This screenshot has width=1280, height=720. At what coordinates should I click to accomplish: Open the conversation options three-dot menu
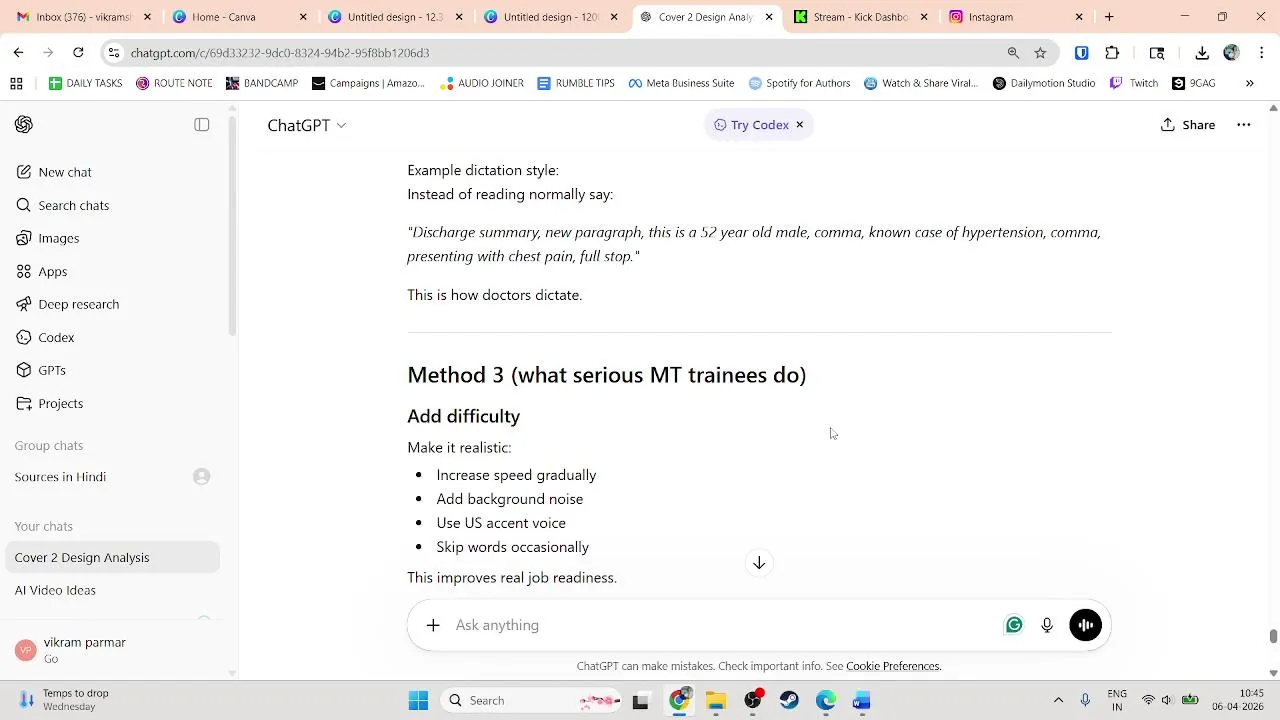point(1244,125)
